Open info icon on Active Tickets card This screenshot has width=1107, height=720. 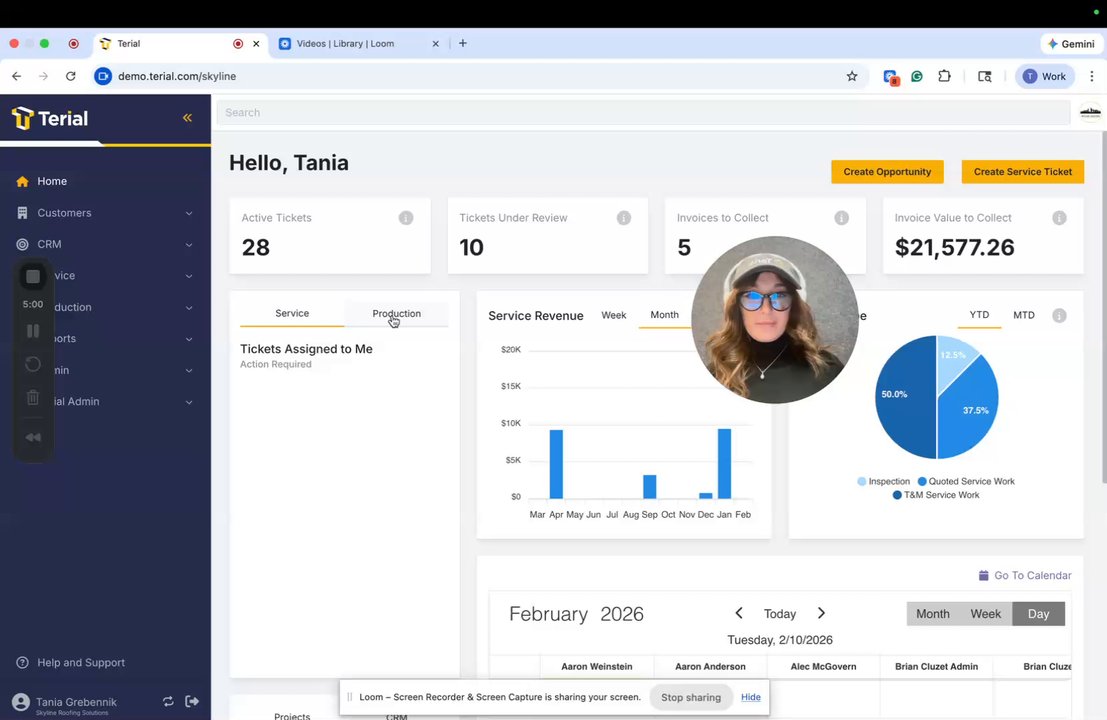pos(406,218)
